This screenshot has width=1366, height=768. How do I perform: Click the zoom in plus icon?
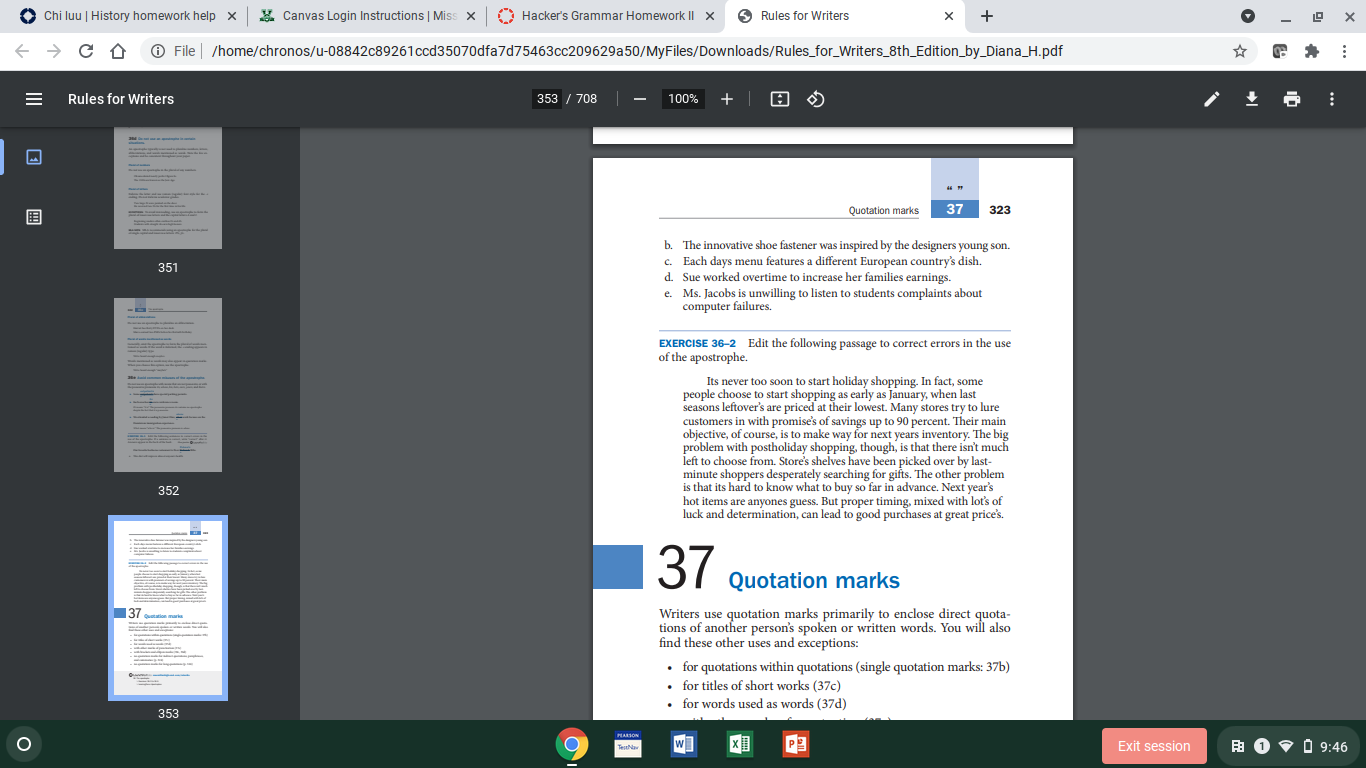point(727,99)
